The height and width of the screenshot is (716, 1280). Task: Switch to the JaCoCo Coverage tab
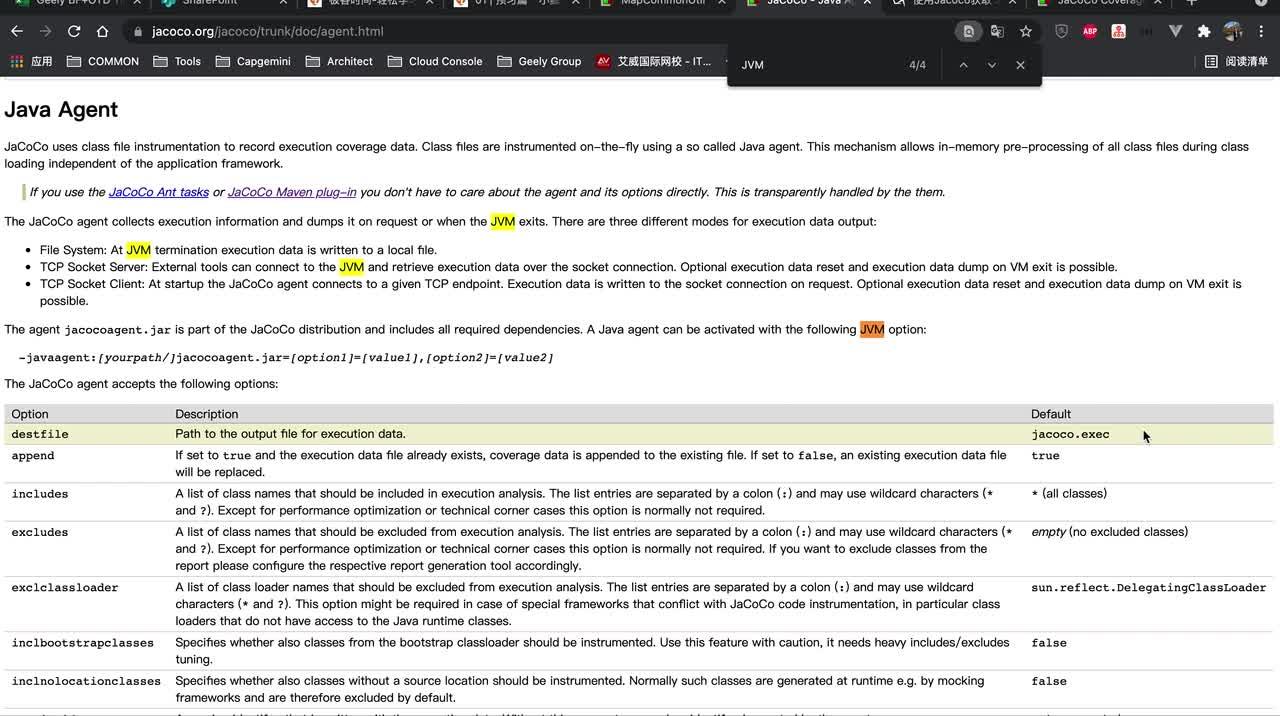tap(1098, 3)
